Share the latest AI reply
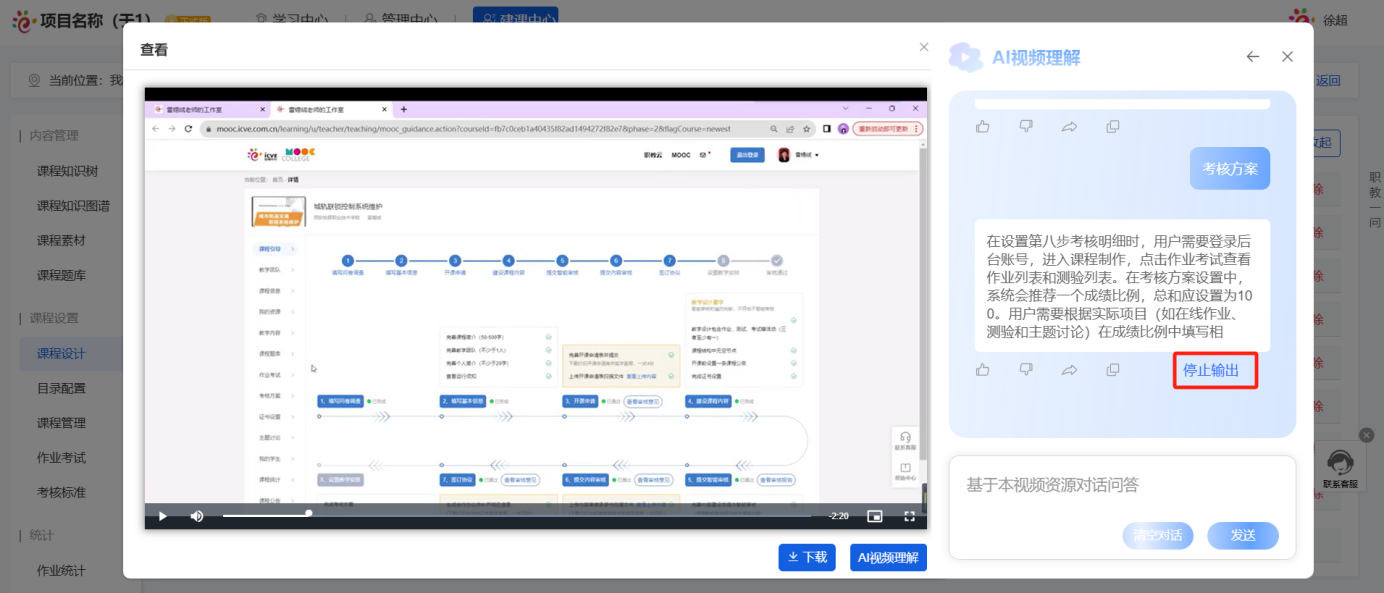Screen dimensions: 1384x593 point(1069,370)
